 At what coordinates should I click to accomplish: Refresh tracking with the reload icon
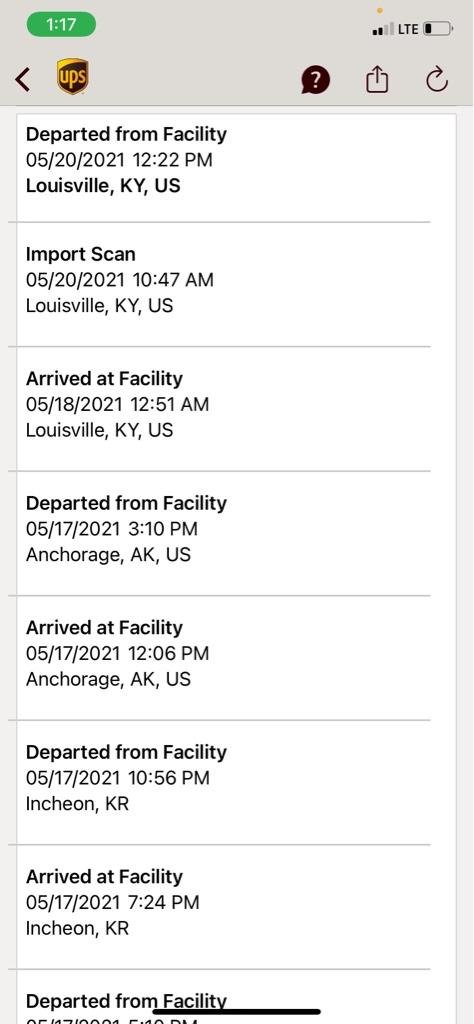pos(437,80)
